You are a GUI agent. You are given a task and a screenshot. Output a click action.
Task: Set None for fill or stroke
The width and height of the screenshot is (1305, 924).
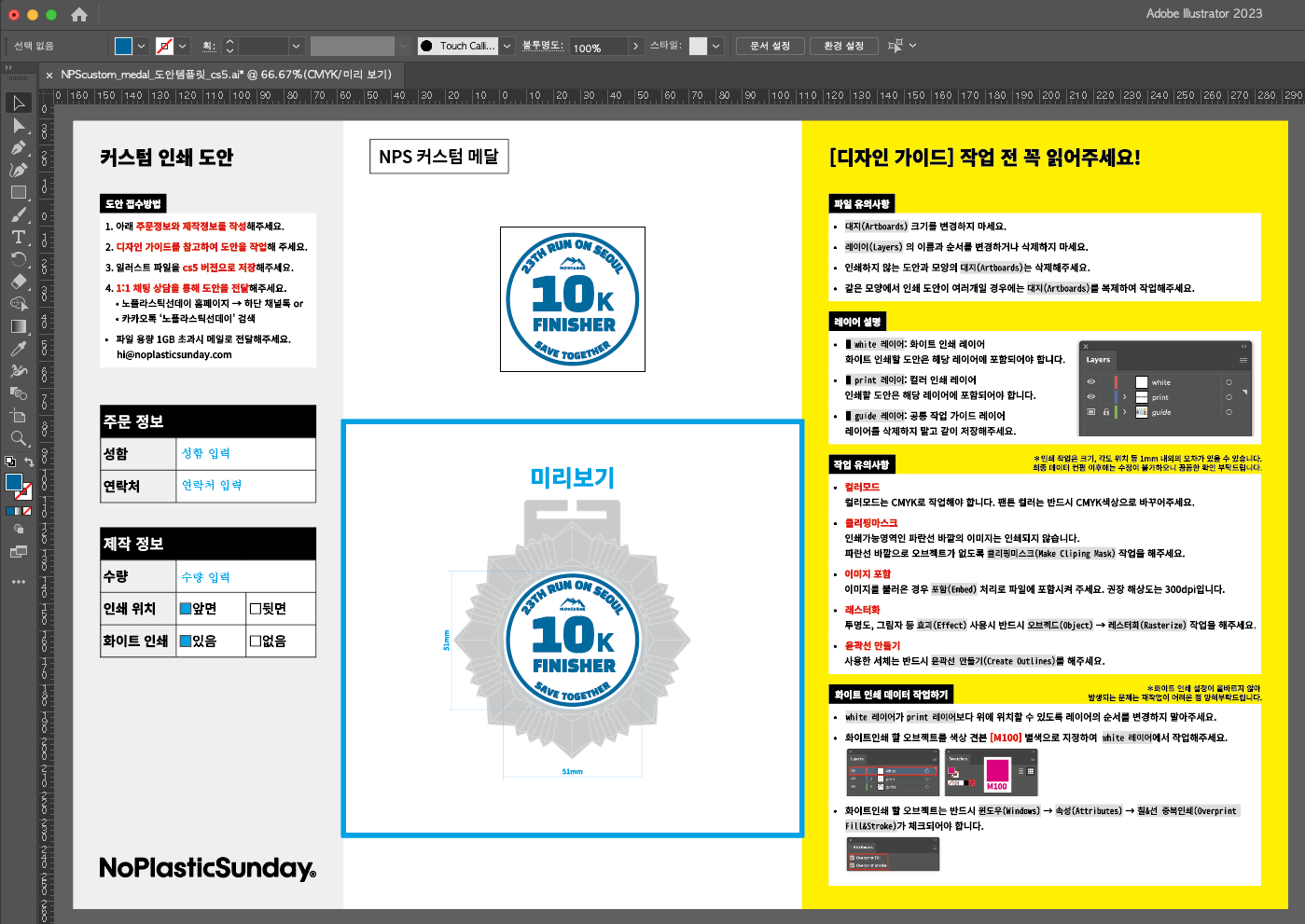tap(27, 511)
